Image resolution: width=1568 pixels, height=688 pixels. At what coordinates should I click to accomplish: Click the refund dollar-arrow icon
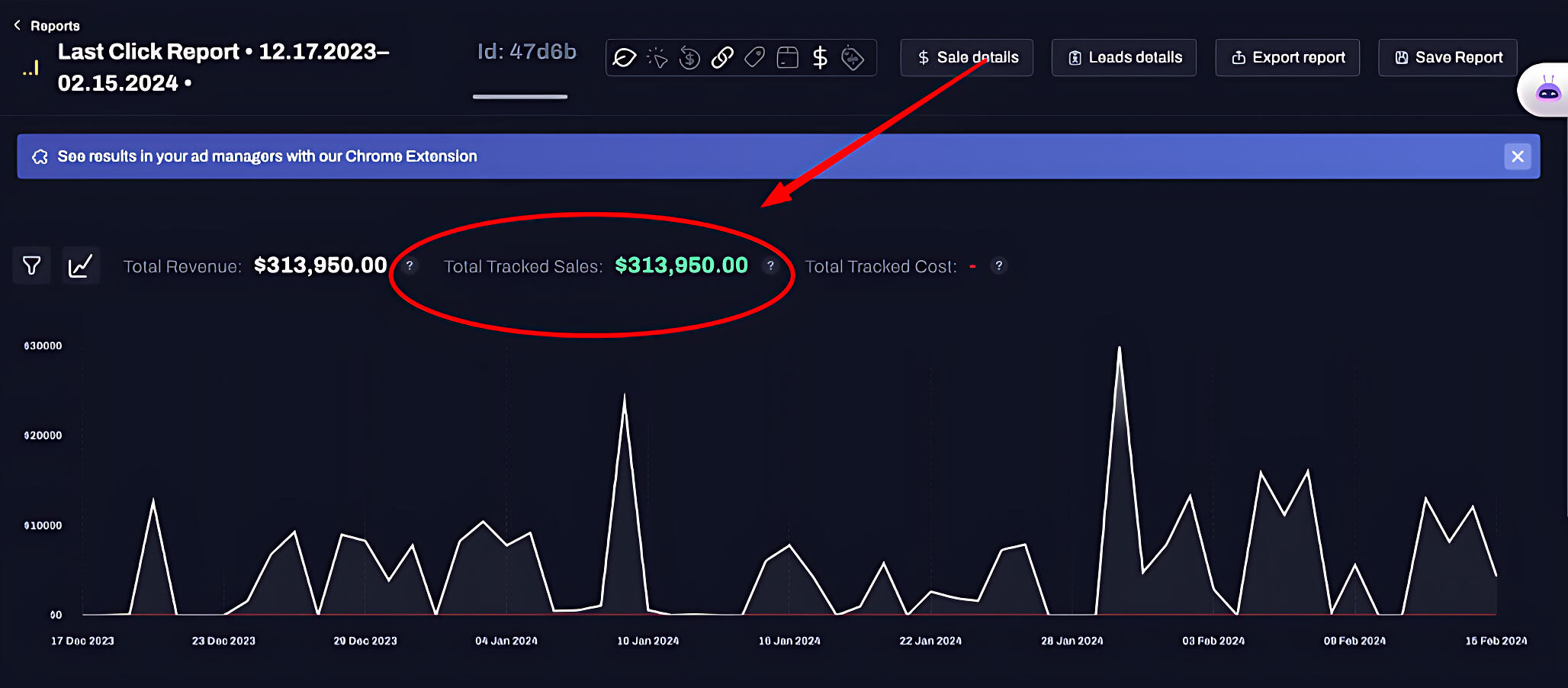[689, 58]
